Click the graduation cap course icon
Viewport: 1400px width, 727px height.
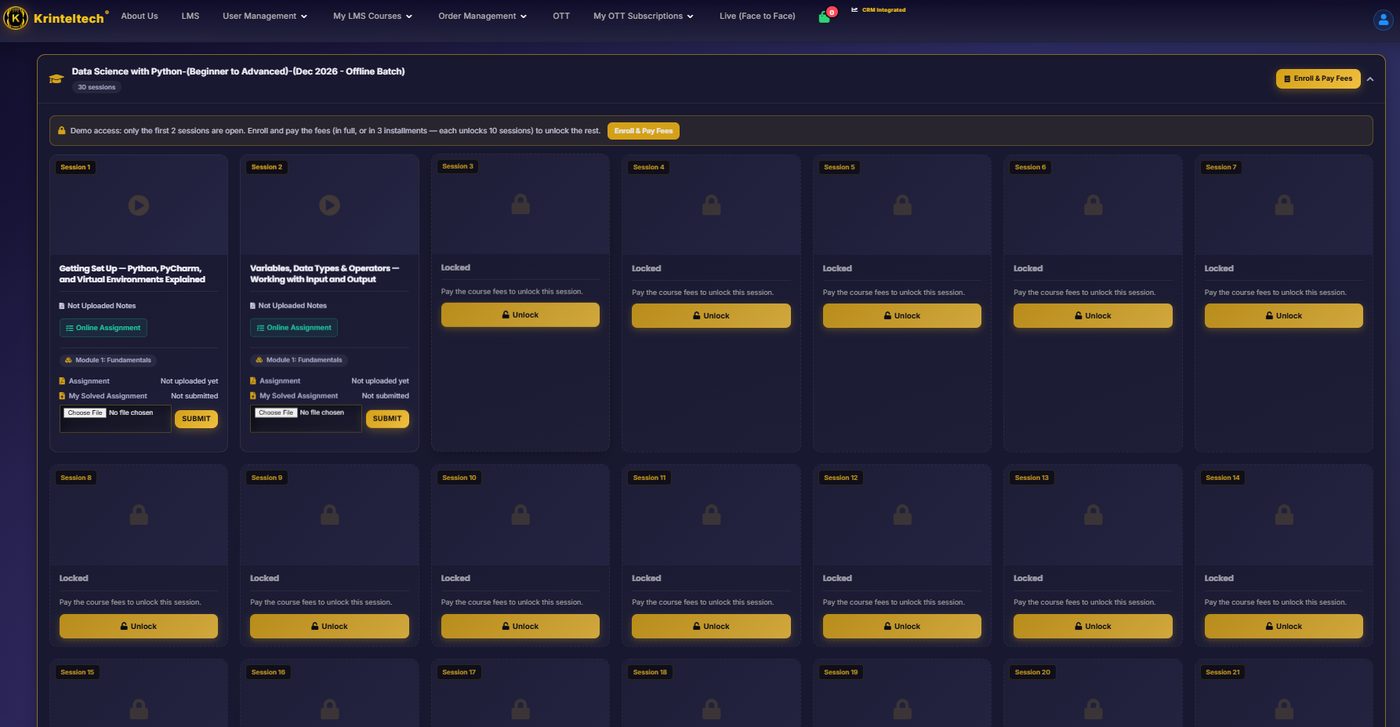[56, 79]
